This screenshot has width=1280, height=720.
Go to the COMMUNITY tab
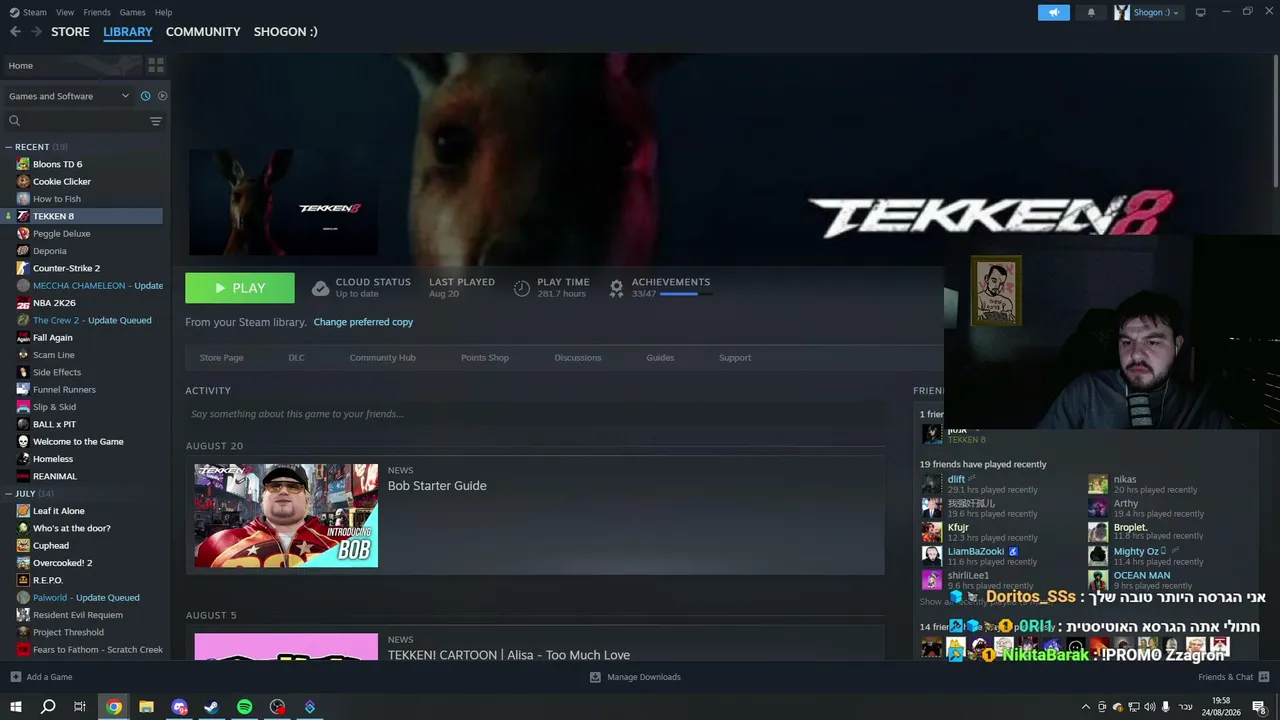203,32
